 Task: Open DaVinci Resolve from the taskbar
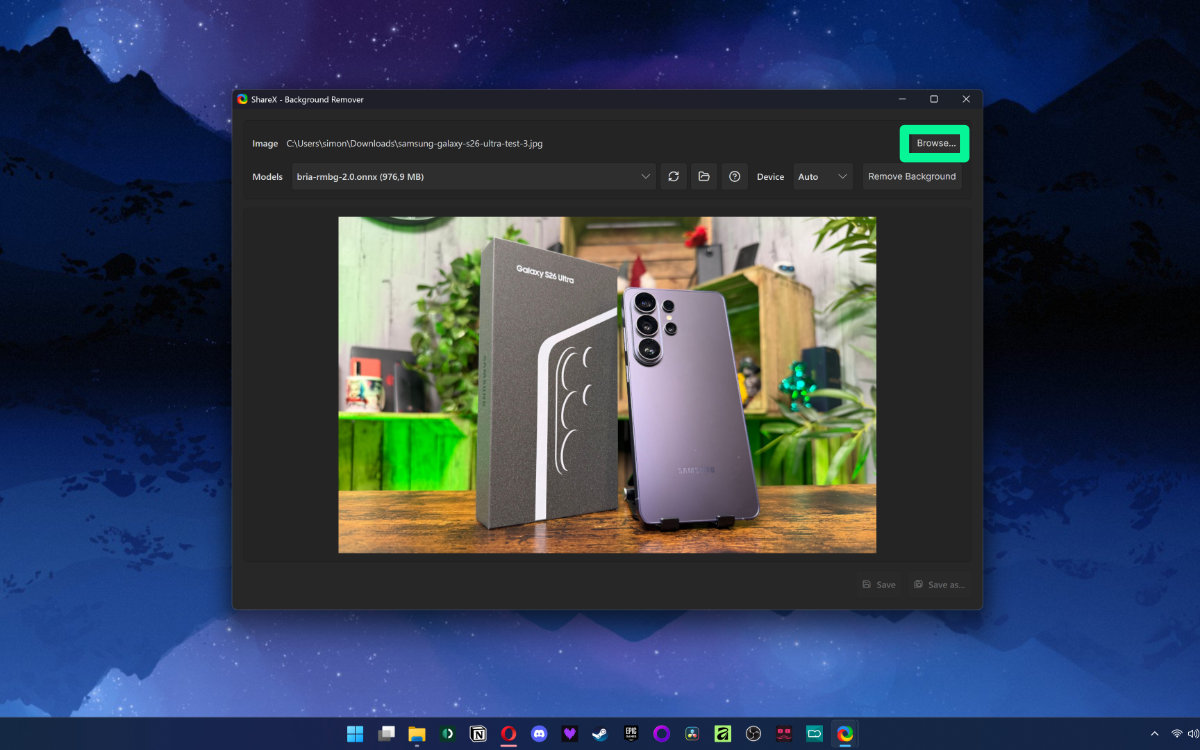(x=692, y=734)
